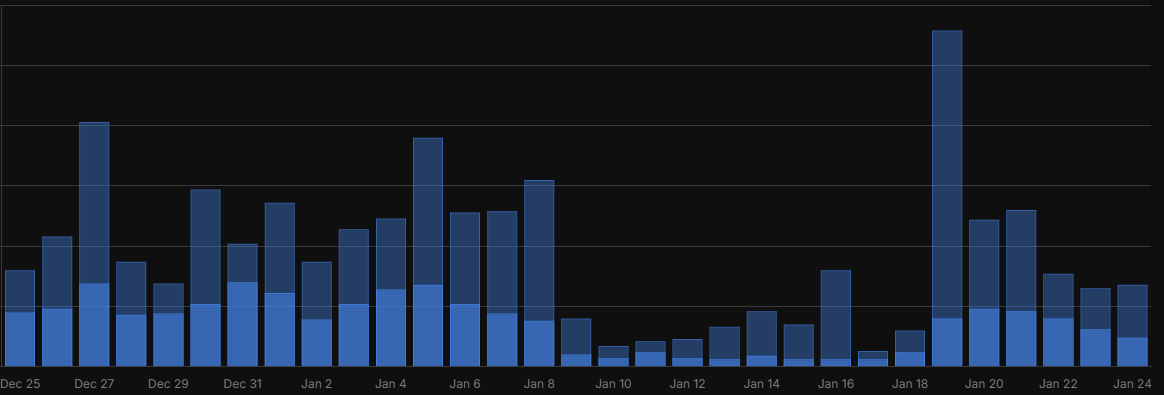Select the bar for Dec 25
This screenshot has width=1164, height=395.
(x=20, y=319)
